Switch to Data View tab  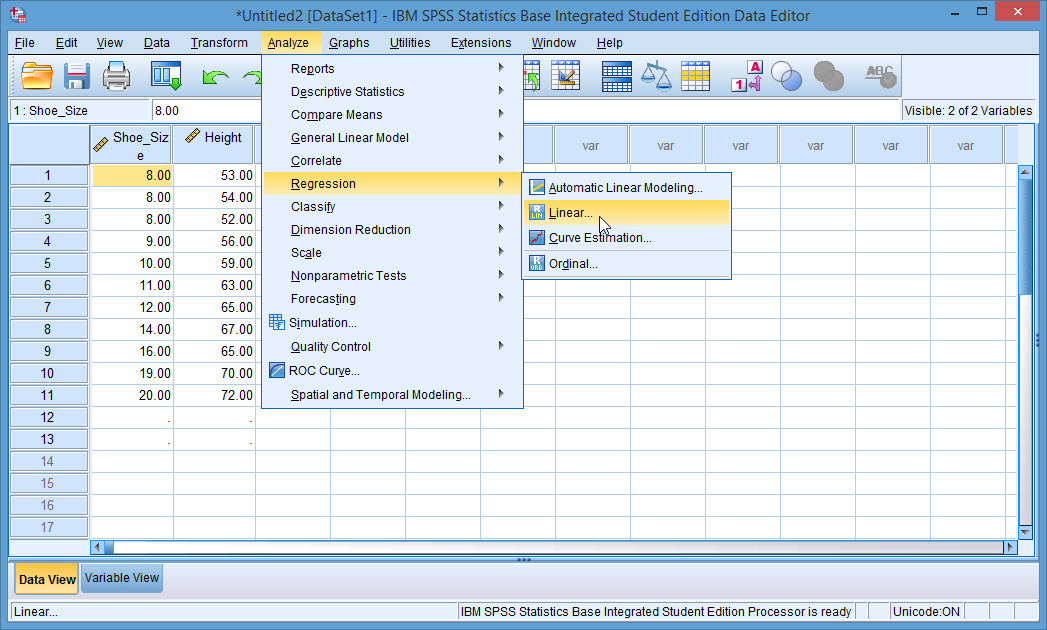[47, 579]
